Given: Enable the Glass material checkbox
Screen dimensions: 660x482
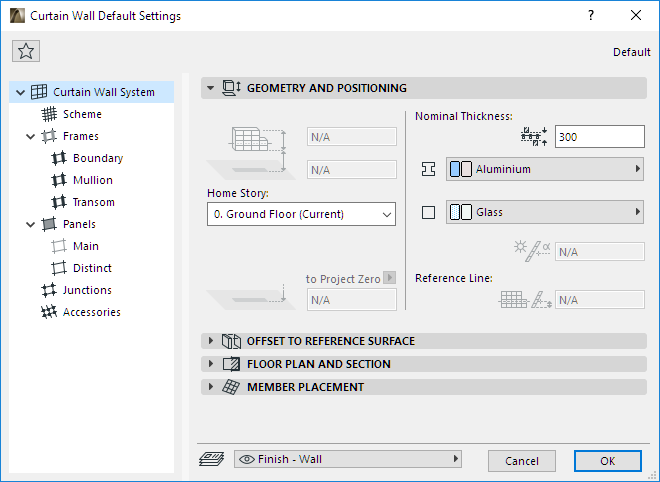Looking at the screenshot, I should coord(429,212).
